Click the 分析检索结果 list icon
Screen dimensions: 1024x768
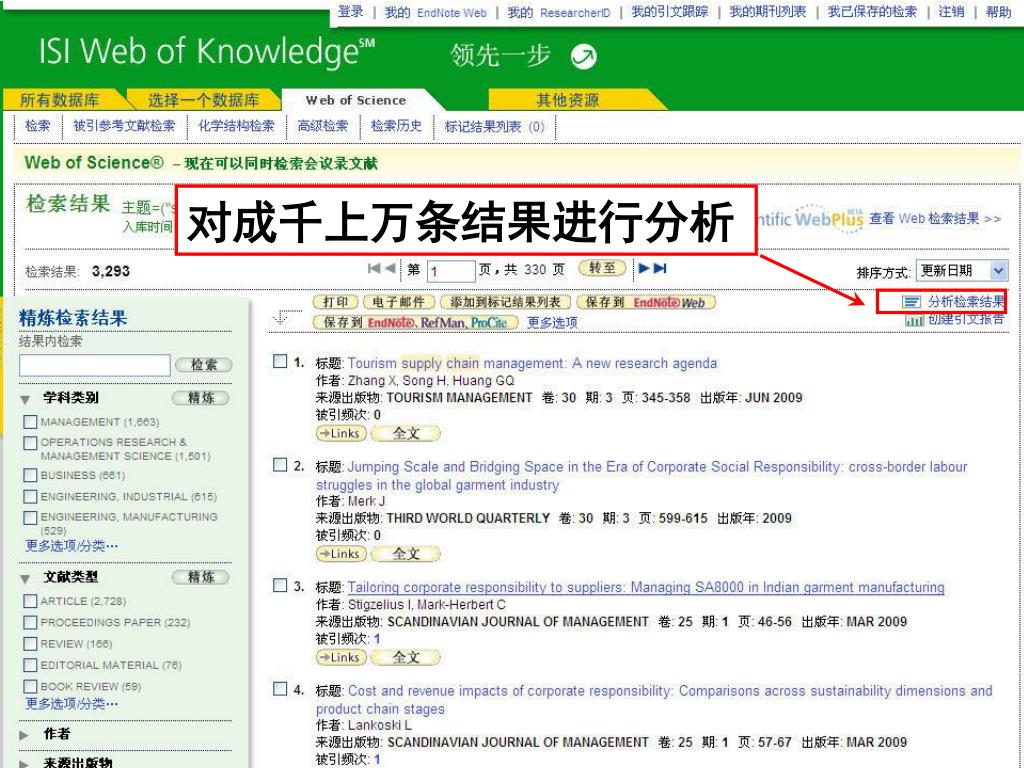point(911,302)
